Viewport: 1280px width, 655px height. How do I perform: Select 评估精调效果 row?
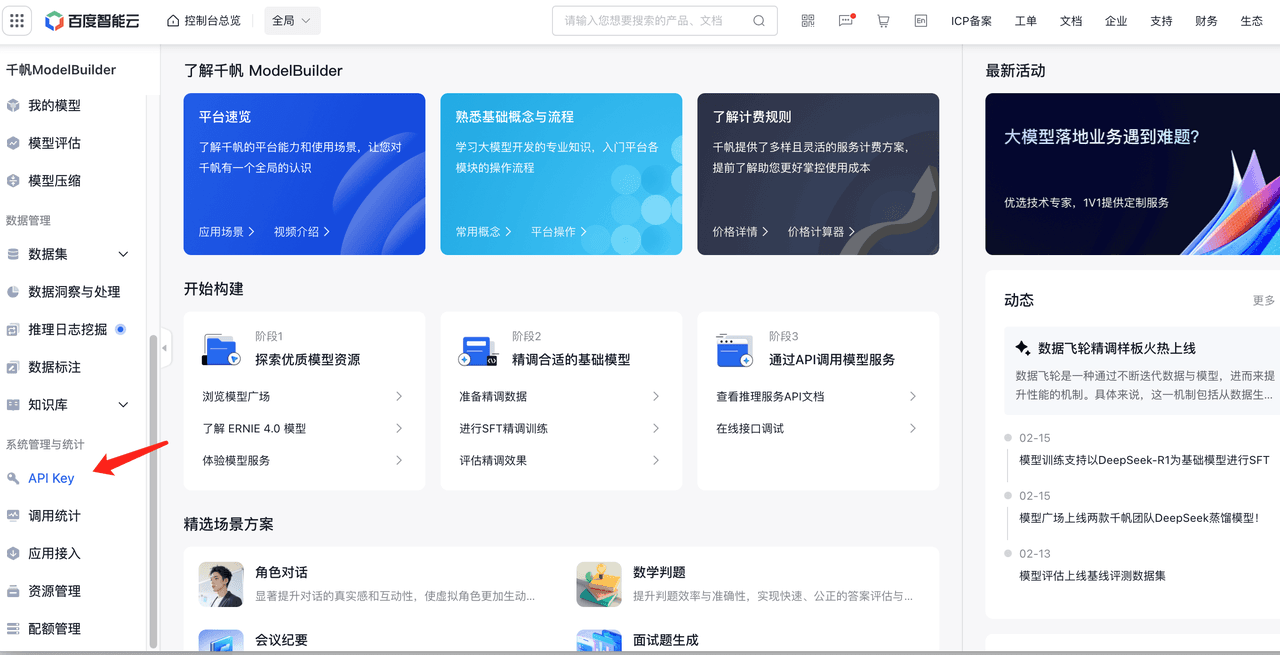click(560, 460)
